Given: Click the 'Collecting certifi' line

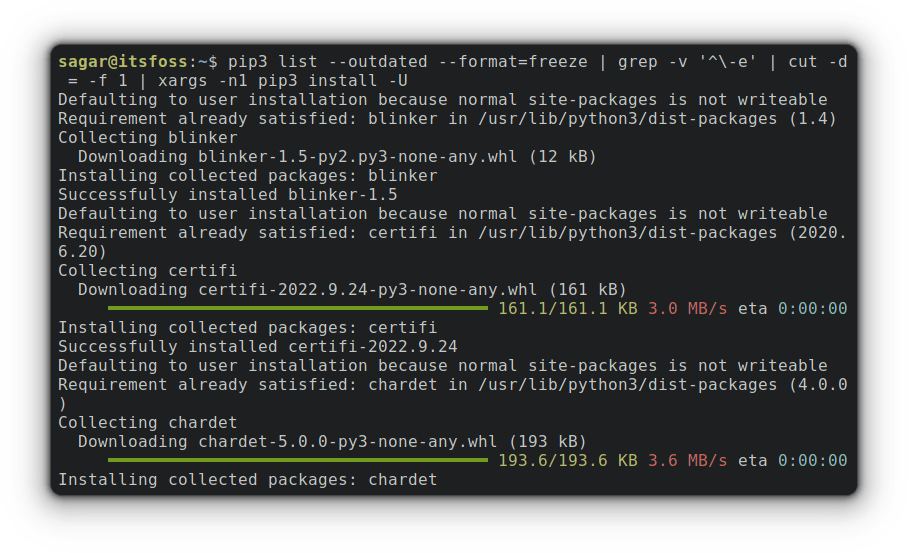Looking at the screenshot, I should click(x=148, y=271).
